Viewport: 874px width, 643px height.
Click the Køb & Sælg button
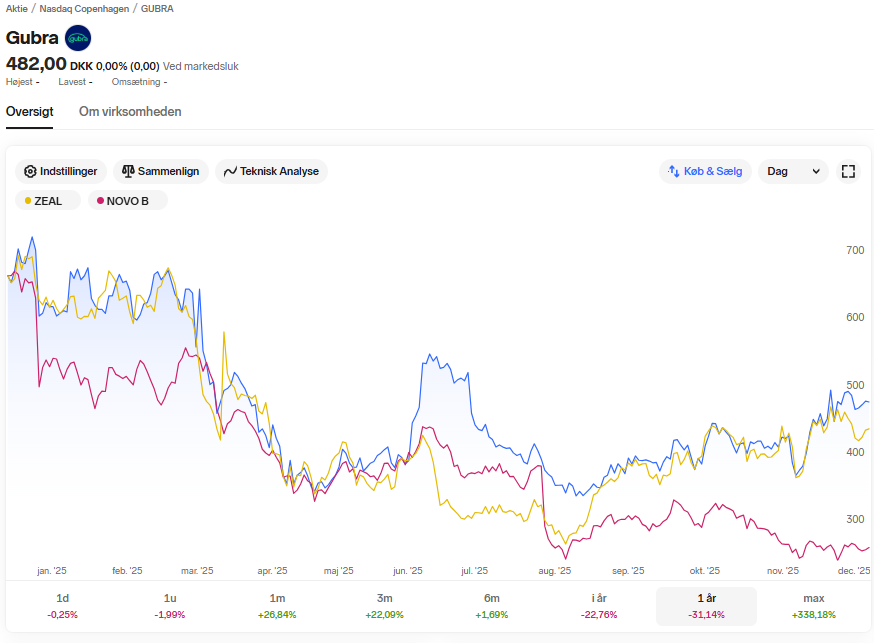705,171
